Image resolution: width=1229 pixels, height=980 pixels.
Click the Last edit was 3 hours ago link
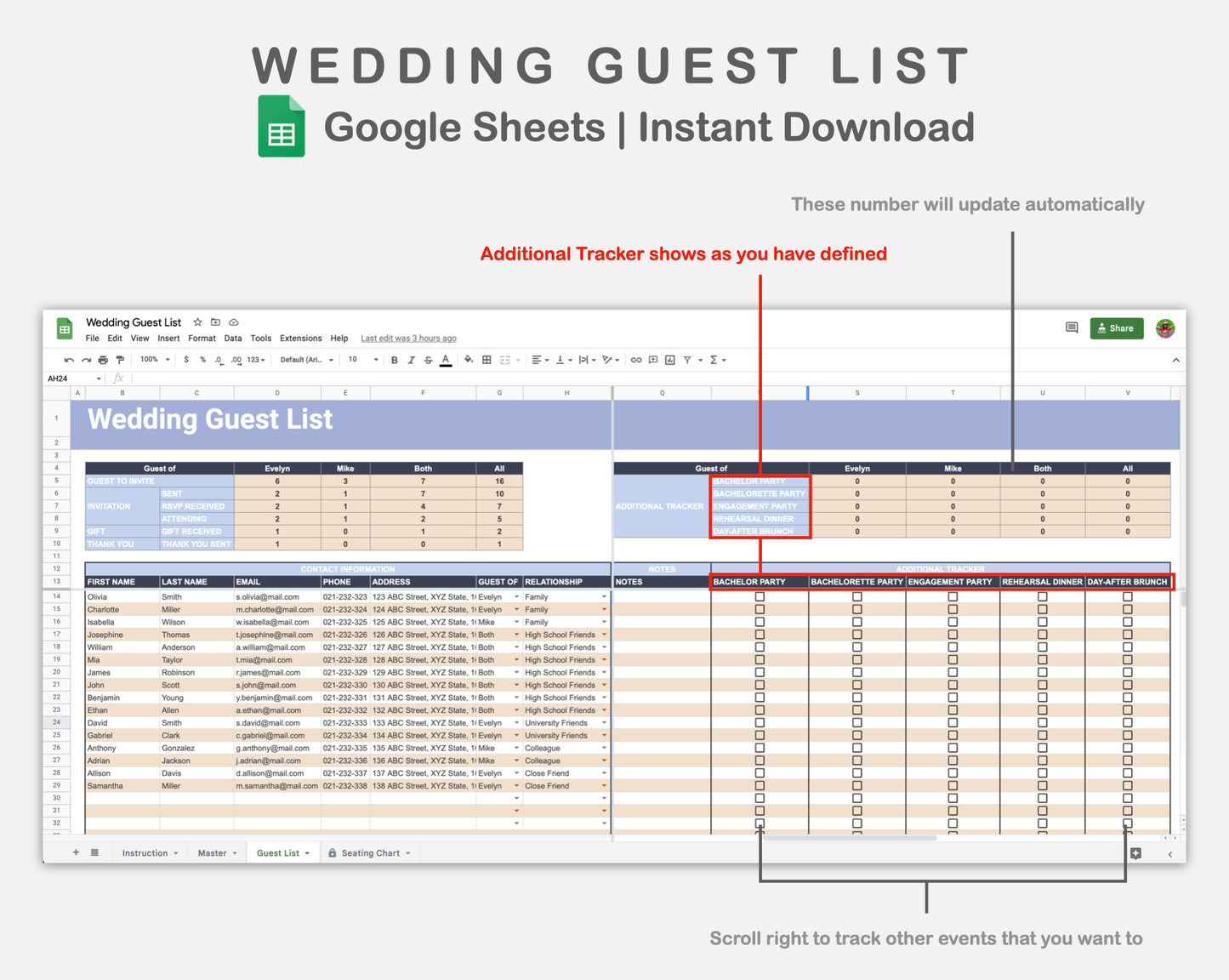(408, 338)
